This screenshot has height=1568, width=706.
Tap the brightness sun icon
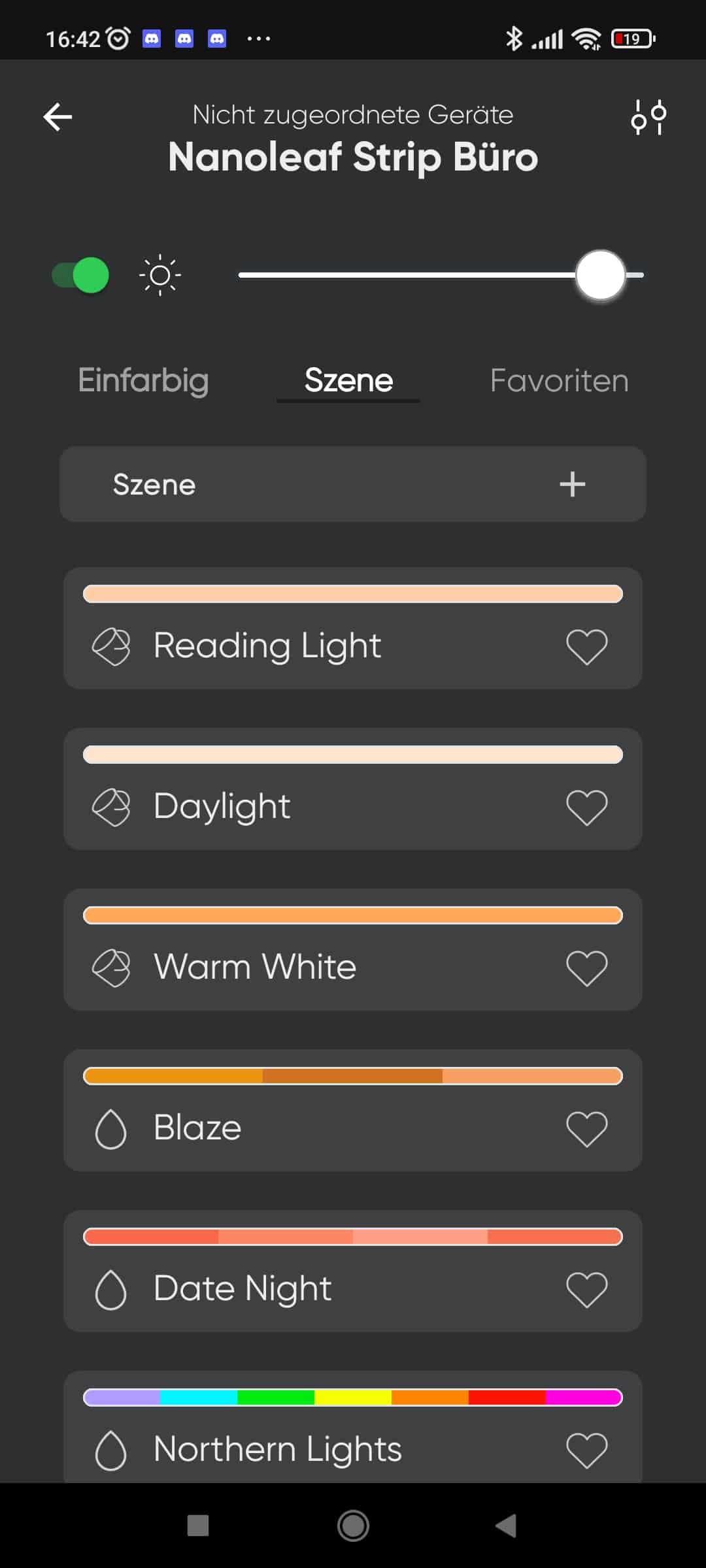[160, 276]
